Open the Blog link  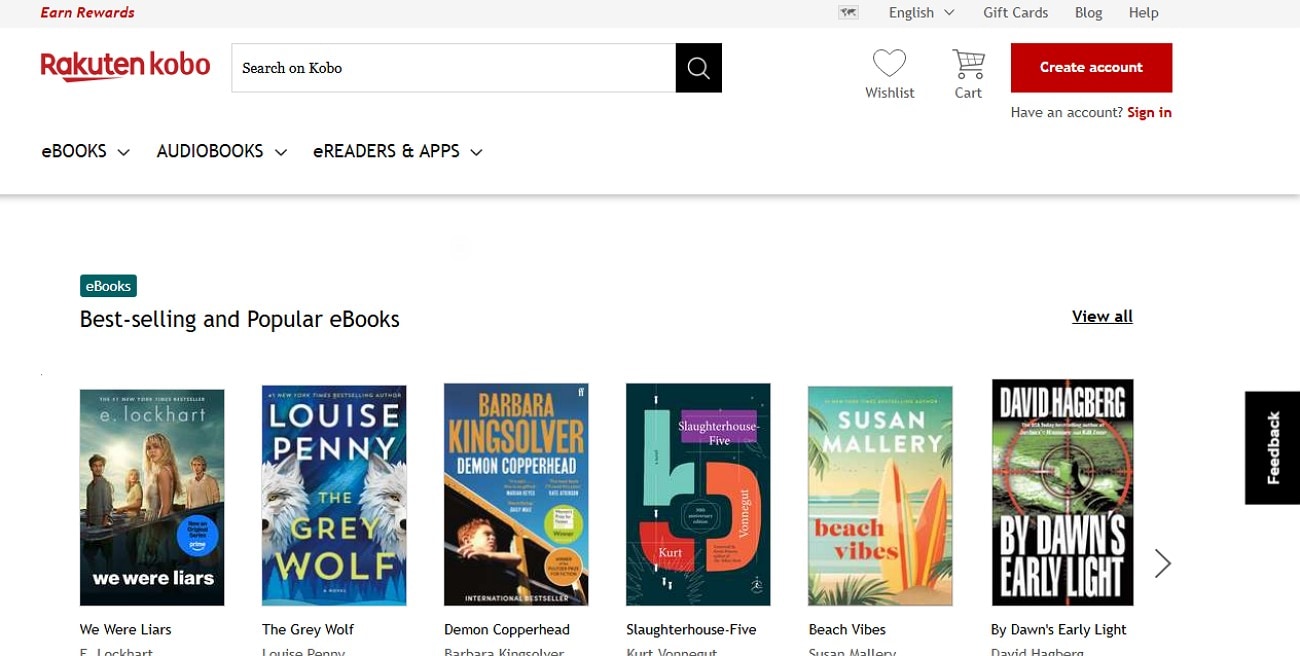(1088, 13)
